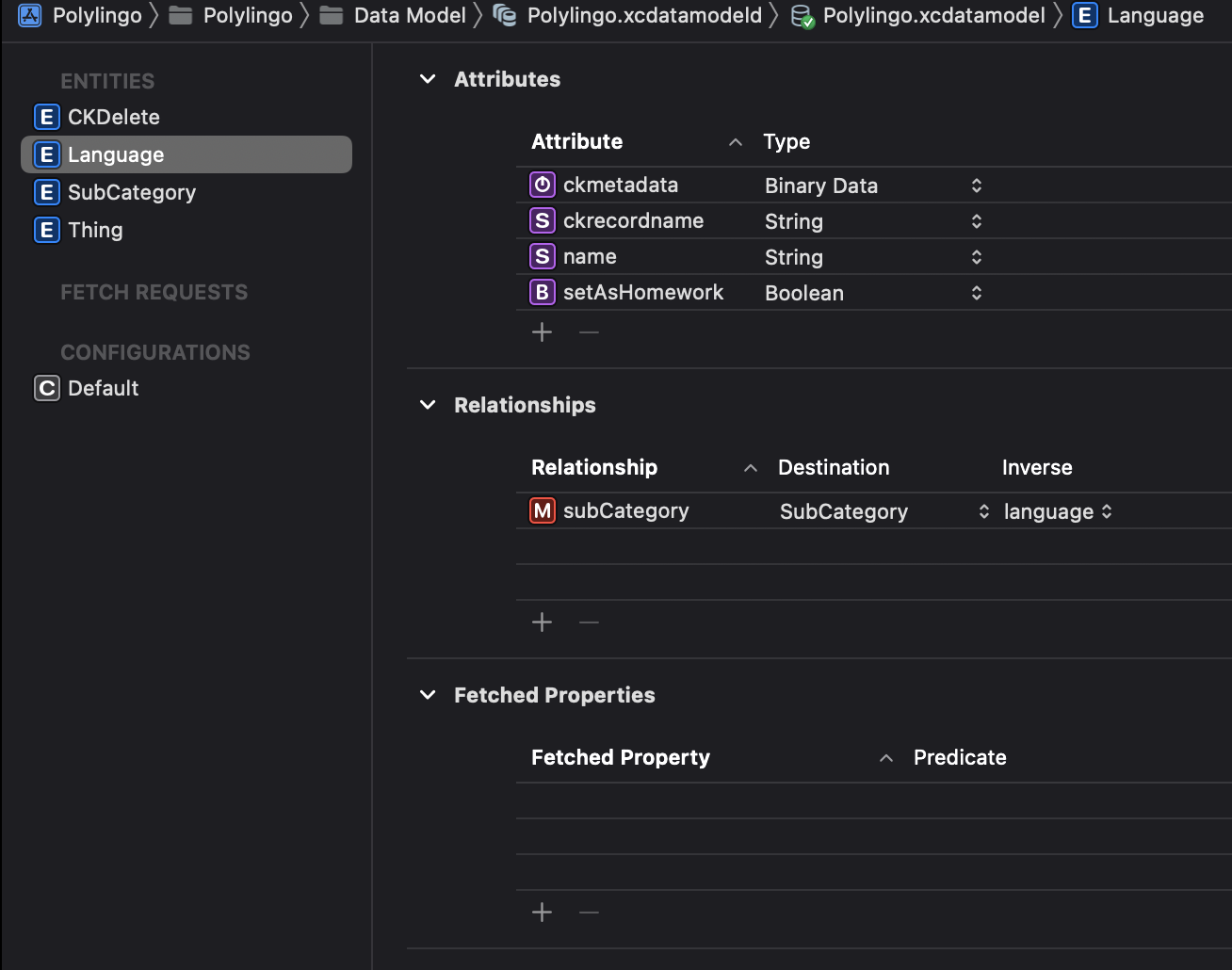This screenshot has width=1232, height=970.
Task: Select the ckmetadata attribute name
Action: (x=621, y=185)
